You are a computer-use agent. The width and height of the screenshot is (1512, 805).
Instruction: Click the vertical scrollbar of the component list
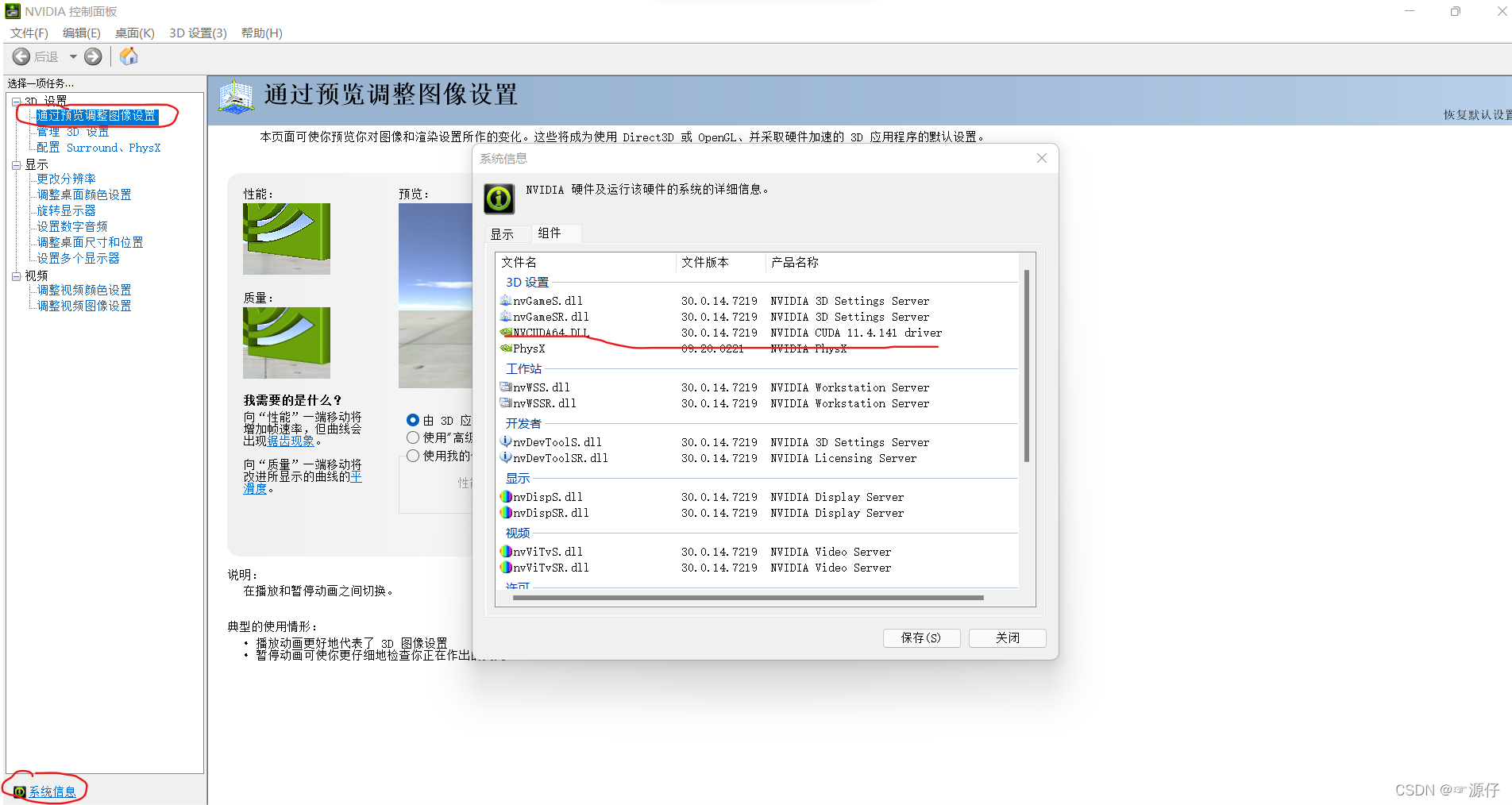[x=1027, y=366]
